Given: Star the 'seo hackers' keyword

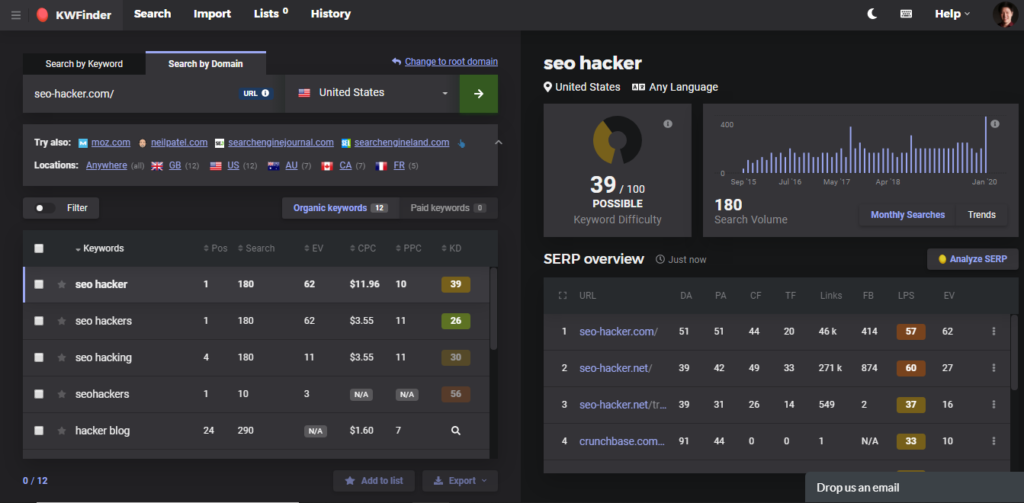Looking at the screenshot, I should [x=61, y=321].
